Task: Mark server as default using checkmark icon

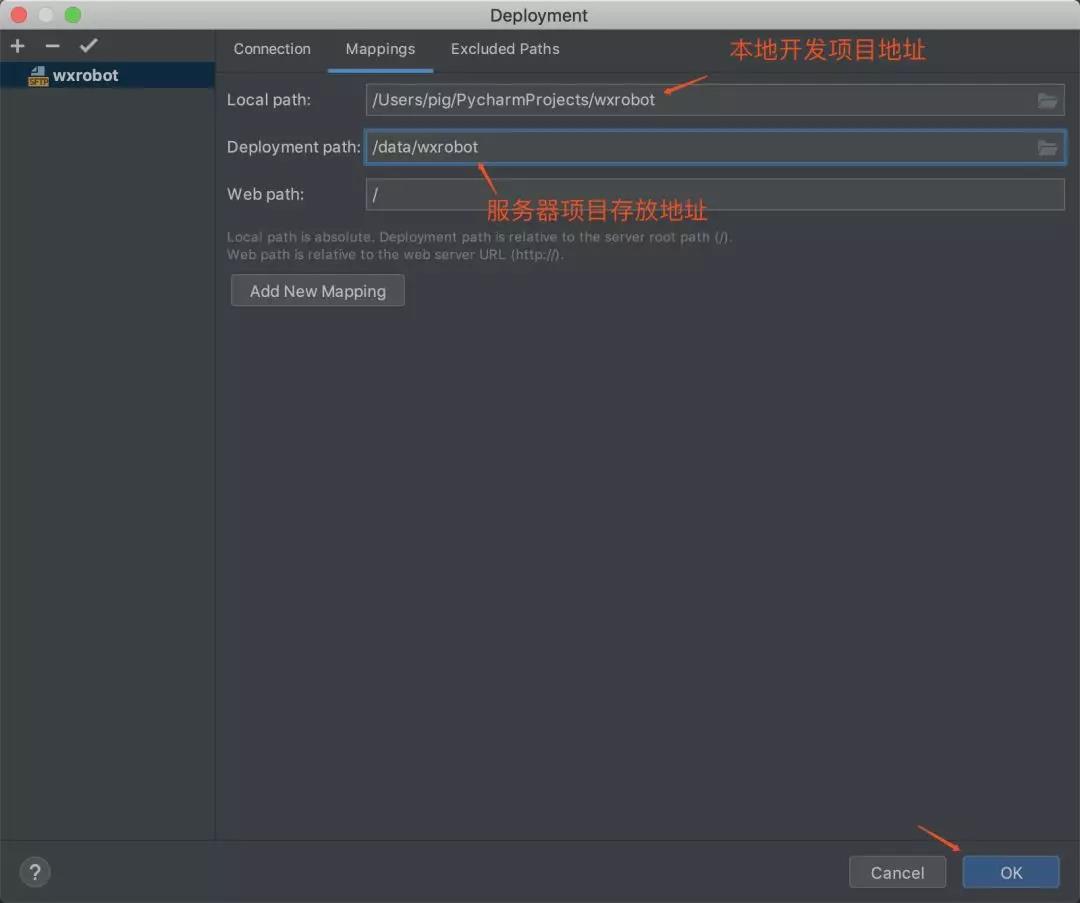Action: point(88,46)
